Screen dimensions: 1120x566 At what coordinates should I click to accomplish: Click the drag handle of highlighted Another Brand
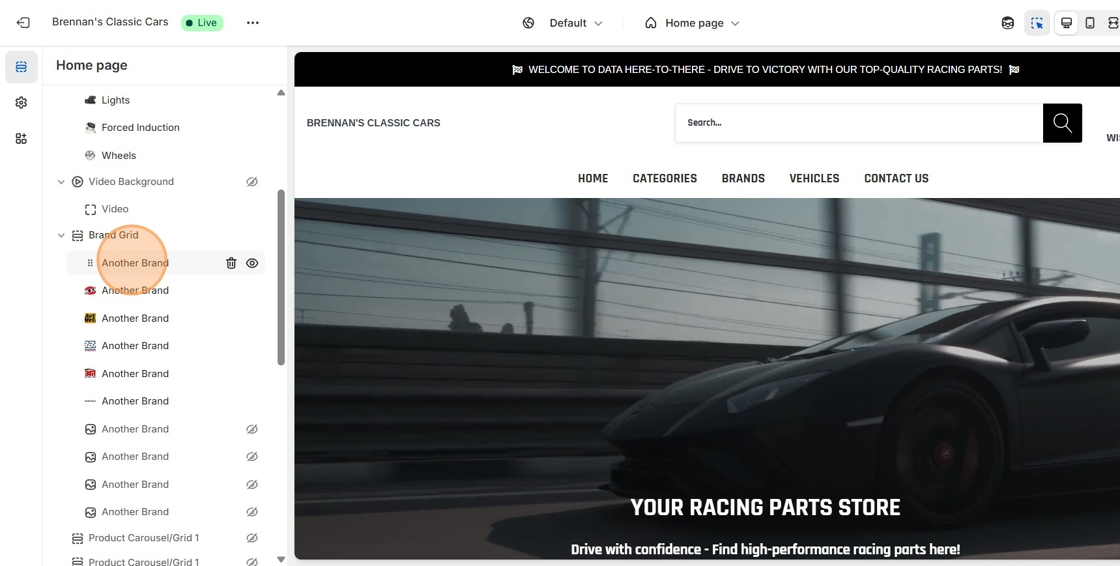90,263
